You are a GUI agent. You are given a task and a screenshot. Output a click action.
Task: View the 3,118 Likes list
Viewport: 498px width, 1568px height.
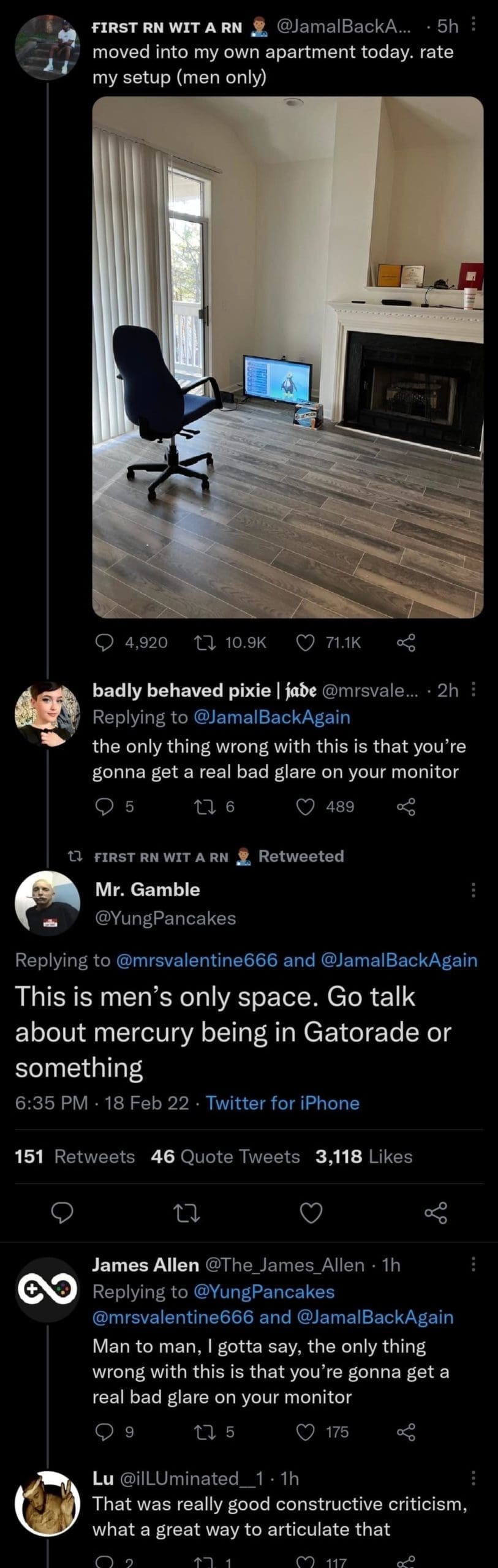point(364,1156)
